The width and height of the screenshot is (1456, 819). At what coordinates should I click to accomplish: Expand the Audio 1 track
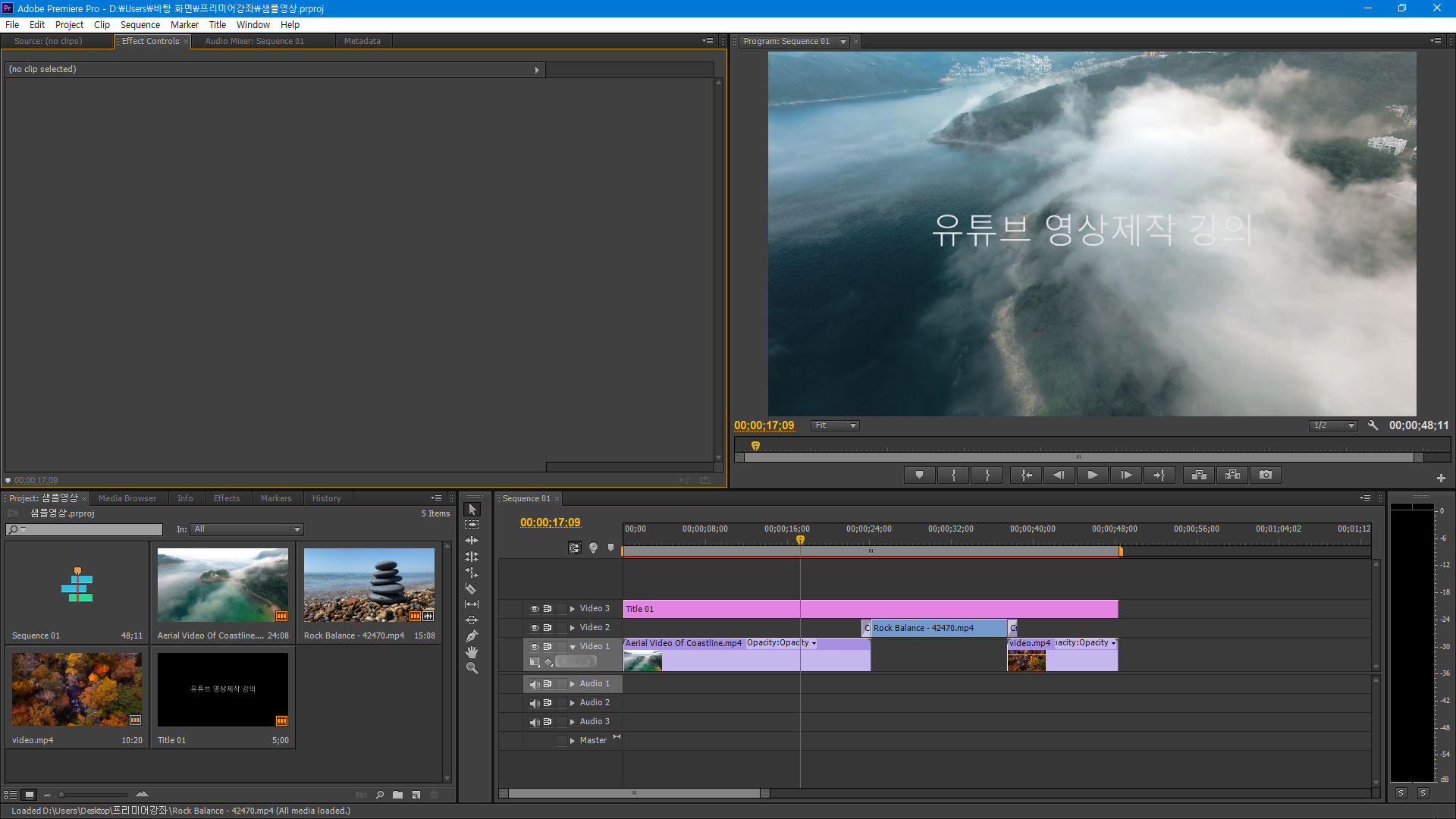click(573, 684)
